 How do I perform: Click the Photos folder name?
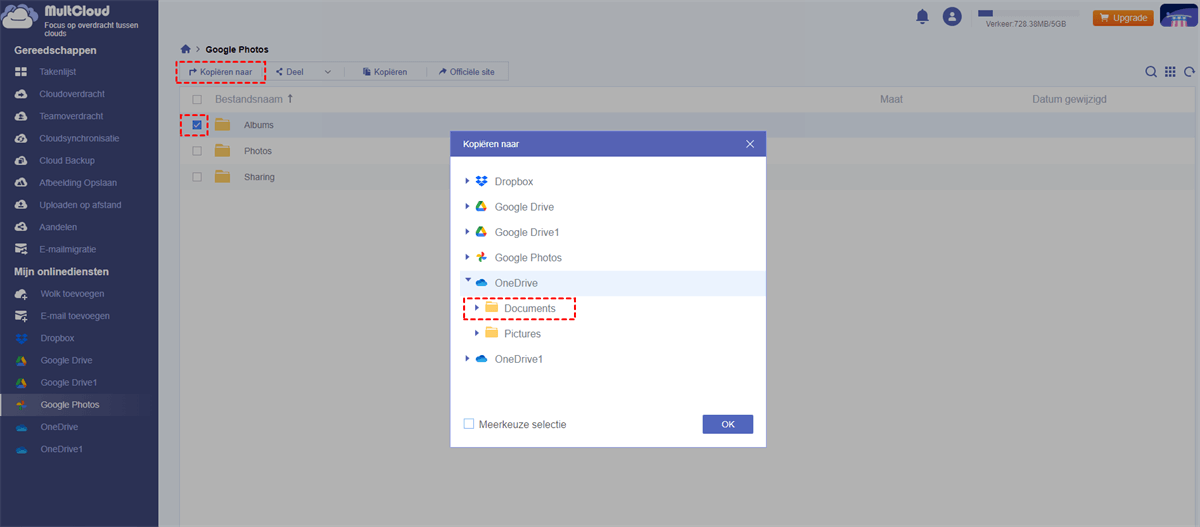click(258, 151)
